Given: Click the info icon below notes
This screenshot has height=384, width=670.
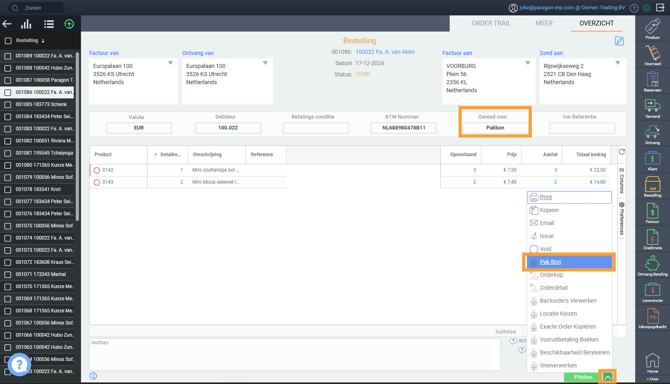Looking at the screenshot, I should click(93, 376).
